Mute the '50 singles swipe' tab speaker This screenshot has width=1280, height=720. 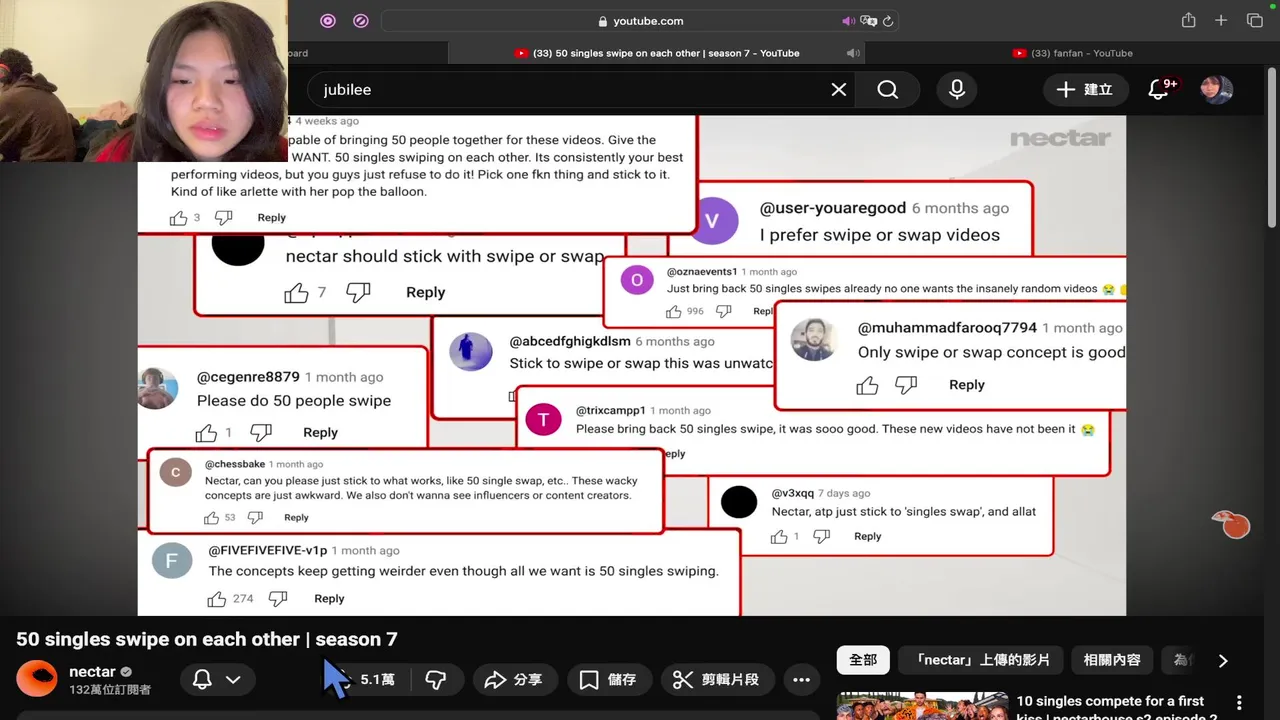[x=853, y=53]
